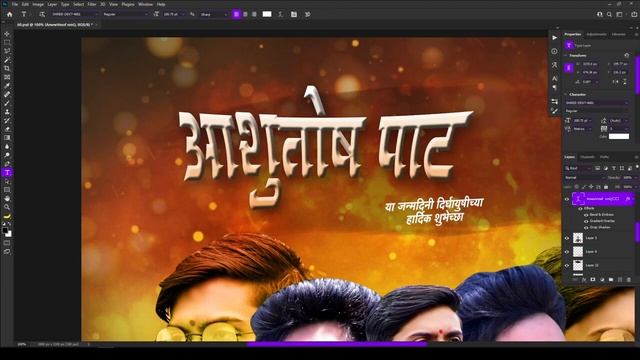Viewport: 640px width, 360px height.
Task: Open anti-aliasing Sharp dropdown
Action: pos(213,14)
